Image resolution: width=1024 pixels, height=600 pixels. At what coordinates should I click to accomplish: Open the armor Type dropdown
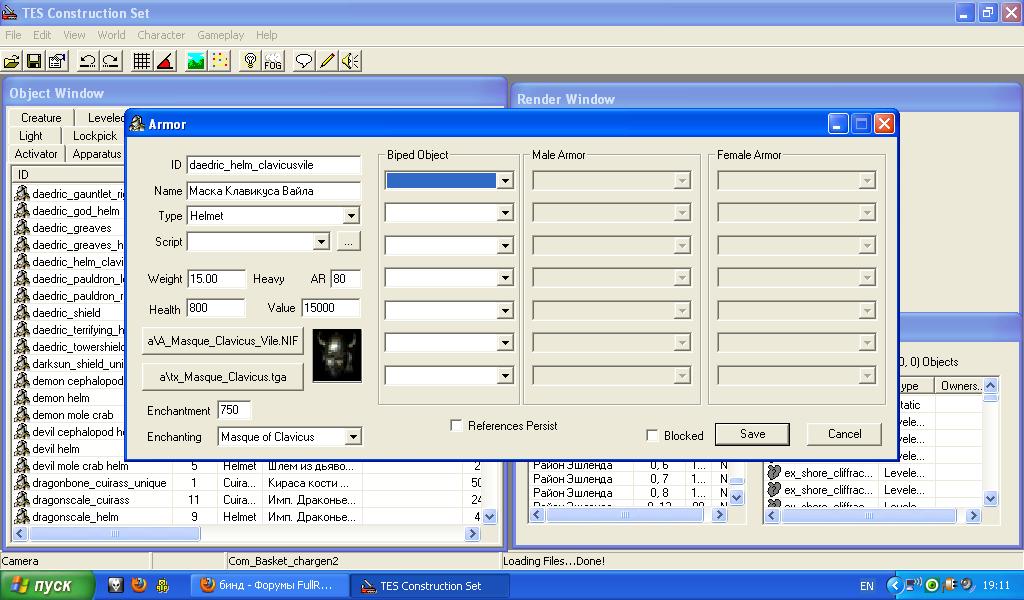coord(351,216)
